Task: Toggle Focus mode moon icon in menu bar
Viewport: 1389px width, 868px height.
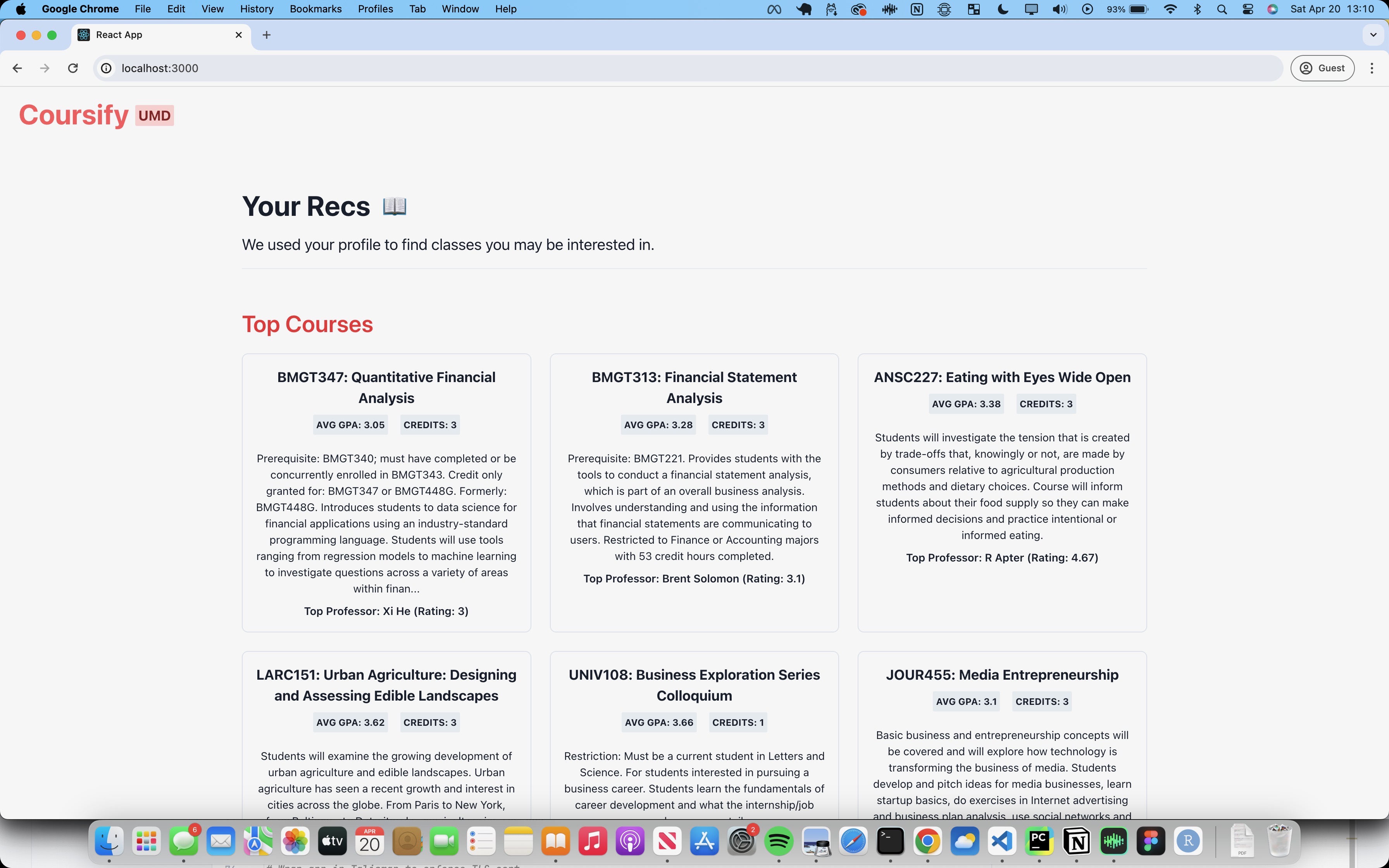Action: point(1003,9)
